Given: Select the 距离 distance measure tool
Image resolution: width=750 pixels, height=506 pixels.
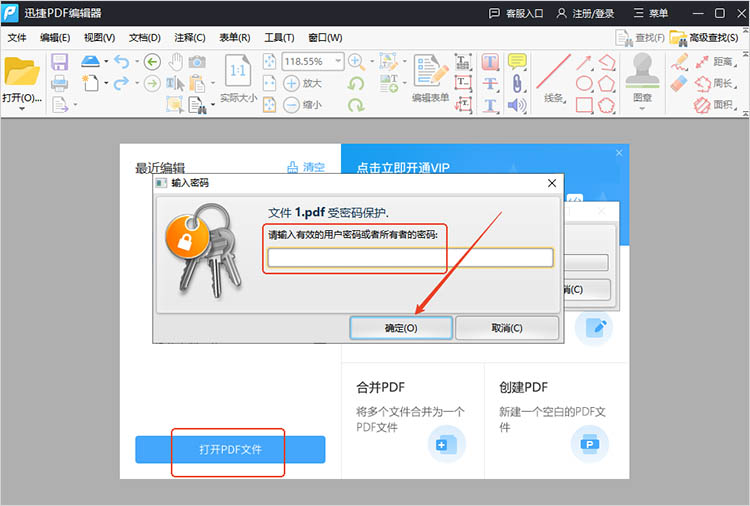Looking at the screenshot, I should point(716,62).
